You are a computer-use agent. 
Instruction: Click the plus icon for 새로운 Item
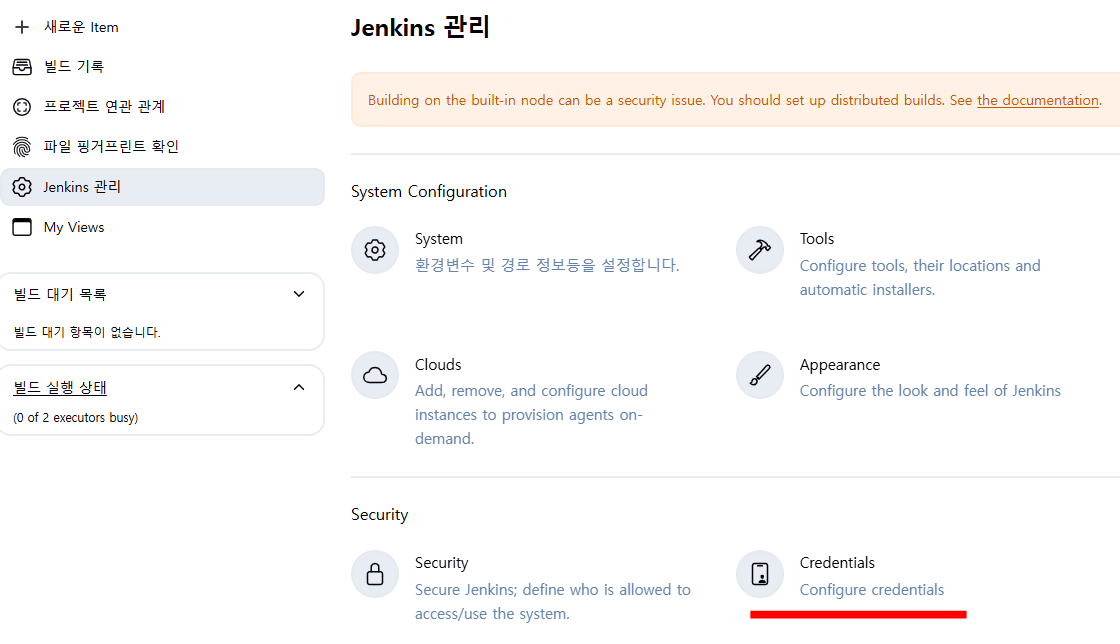click(22, 27)
